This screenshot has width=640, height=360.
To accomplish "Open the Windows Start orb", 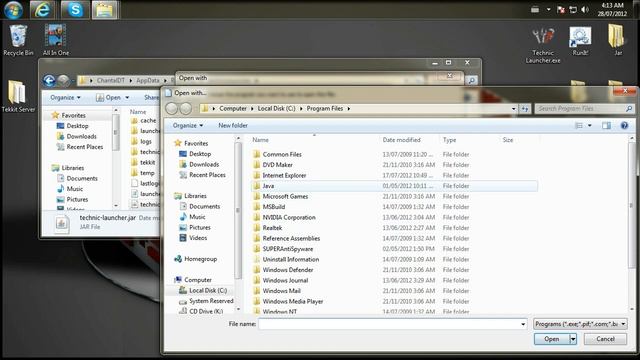I will click(x=13, y=10).
